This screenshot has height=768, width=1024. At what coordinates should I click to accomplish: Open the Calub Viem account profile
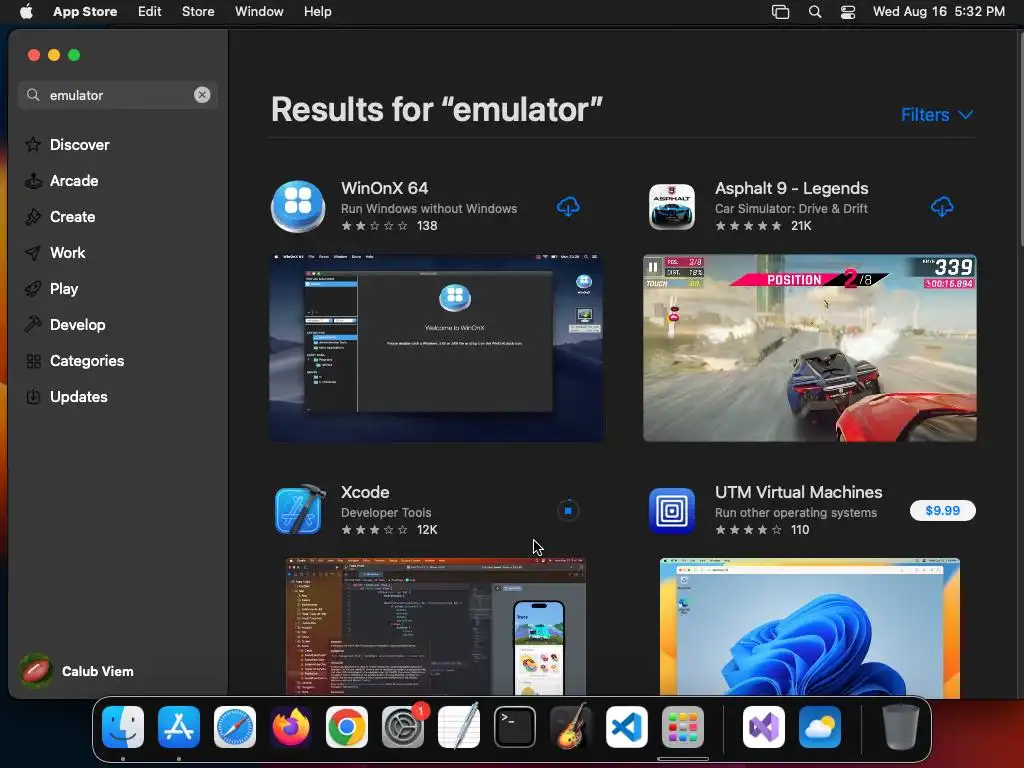coord(77,671)
